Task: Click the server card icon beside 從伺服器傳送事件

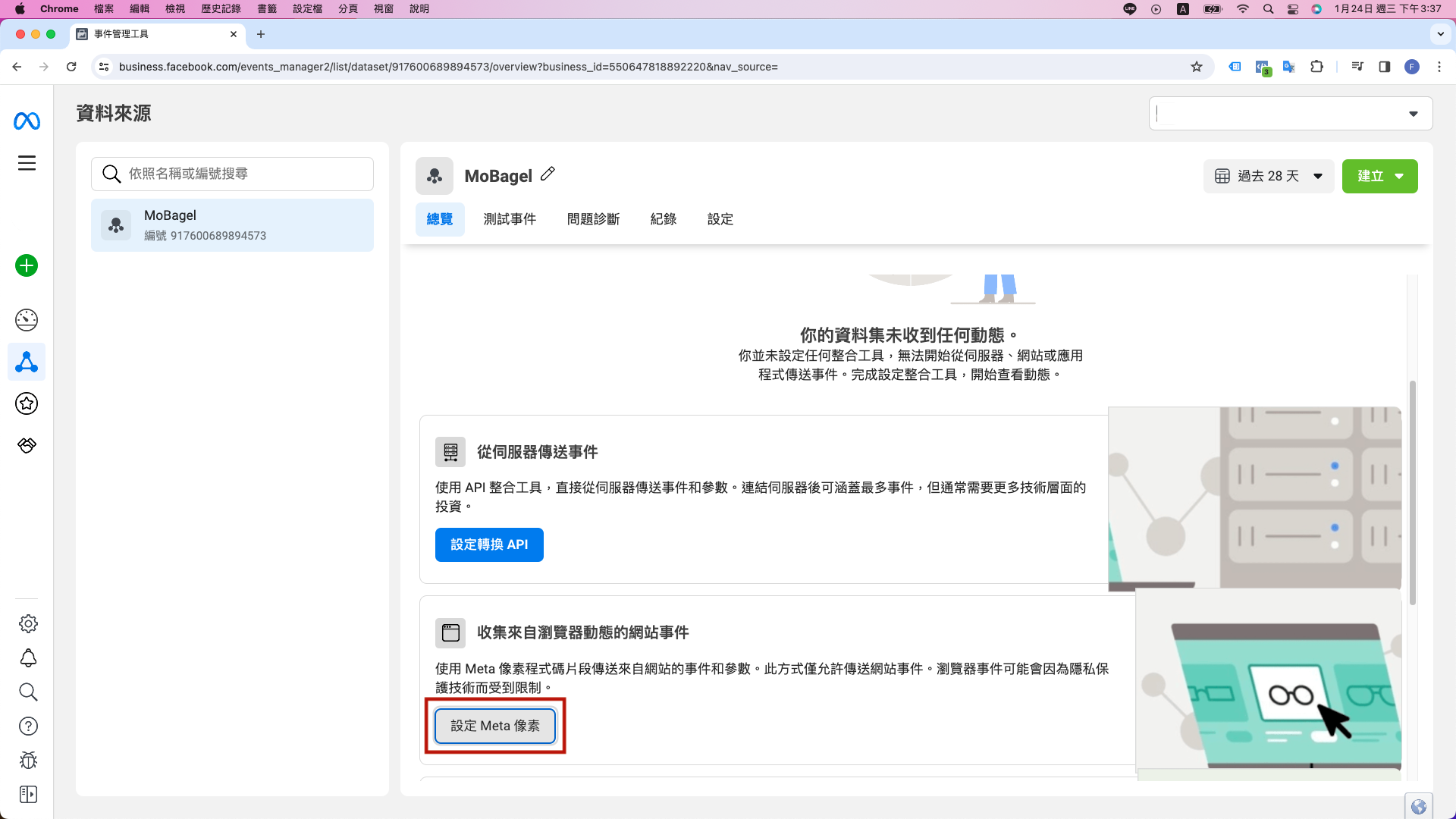Action: point(450,452)
